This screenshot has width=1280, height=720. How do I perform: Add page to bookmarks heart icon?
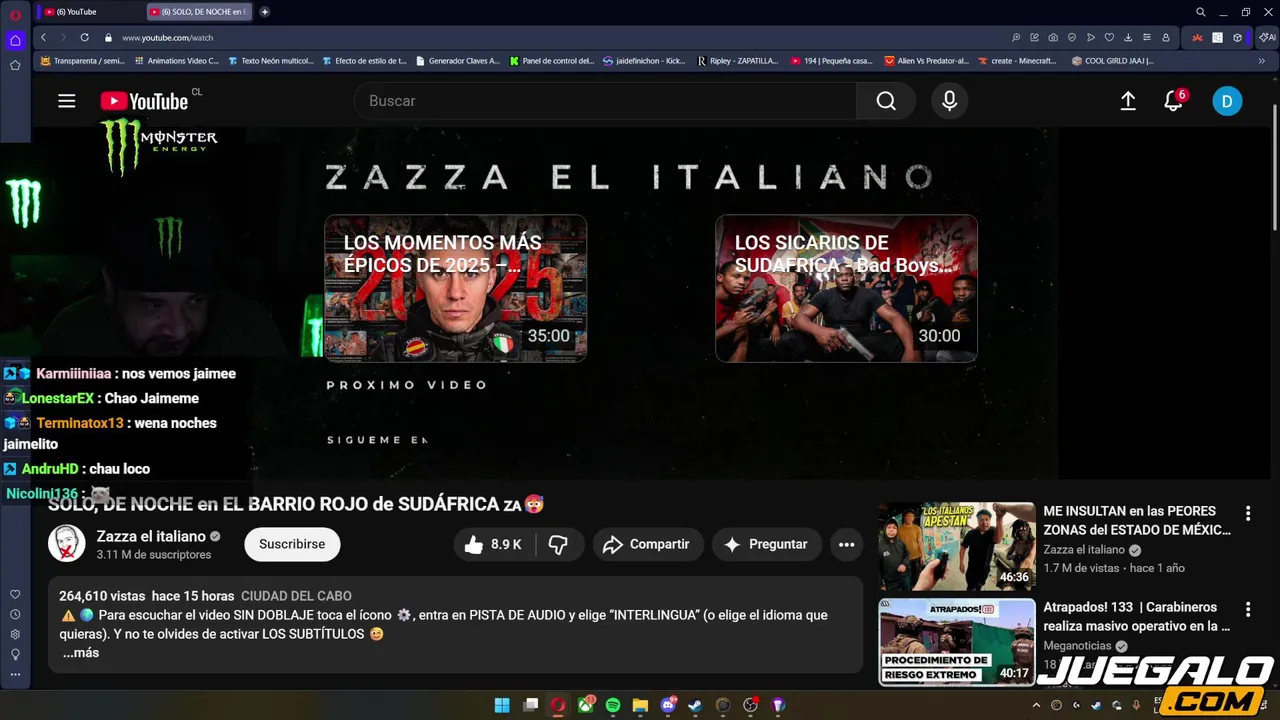point(1109,37)
